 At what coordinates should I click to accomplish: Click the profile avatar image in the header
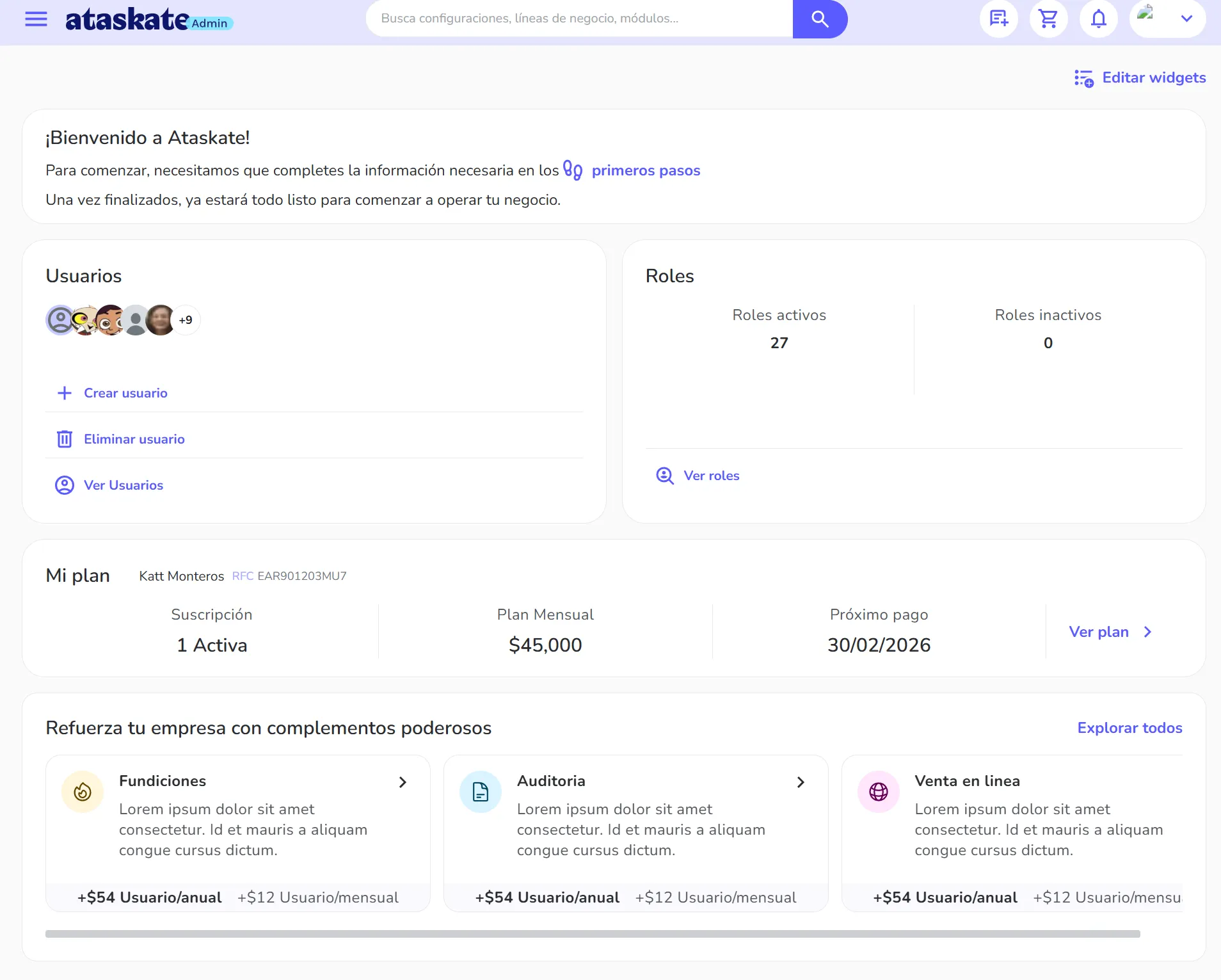(x=1145, y=12)
